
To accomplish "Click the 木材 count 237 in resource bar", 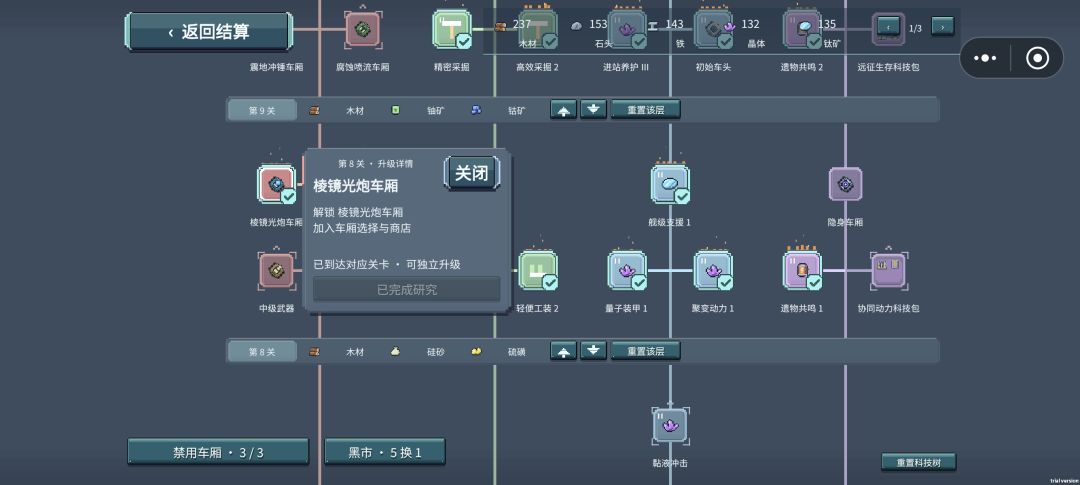I will (x=522, y=24).
